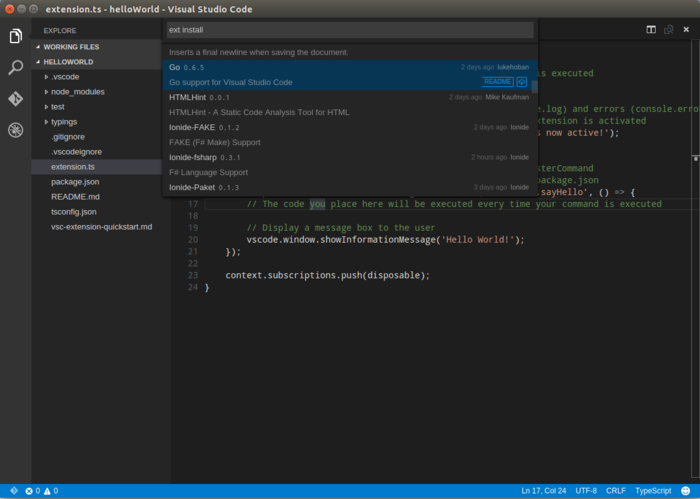
Task: Open the README button for Go extension
Action: pos(497,82)
